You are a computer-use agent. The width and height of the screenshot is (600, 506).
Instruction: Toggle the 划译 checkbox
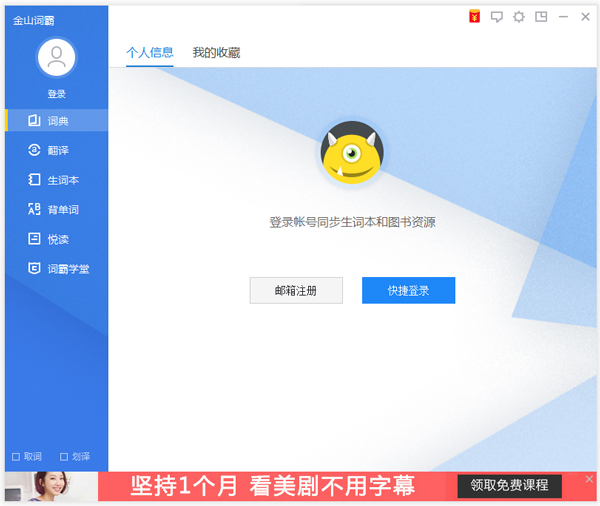click(x=64, y=457)
